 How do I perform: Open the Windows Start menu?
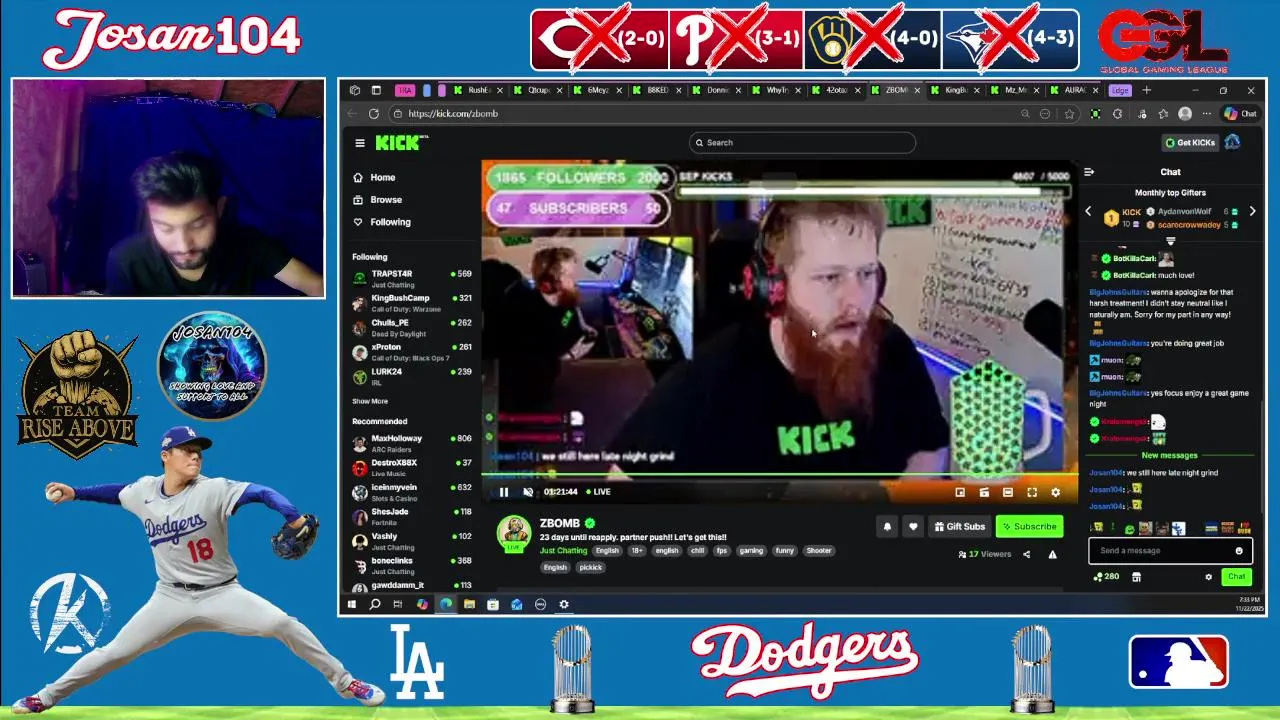click(351, 604)
